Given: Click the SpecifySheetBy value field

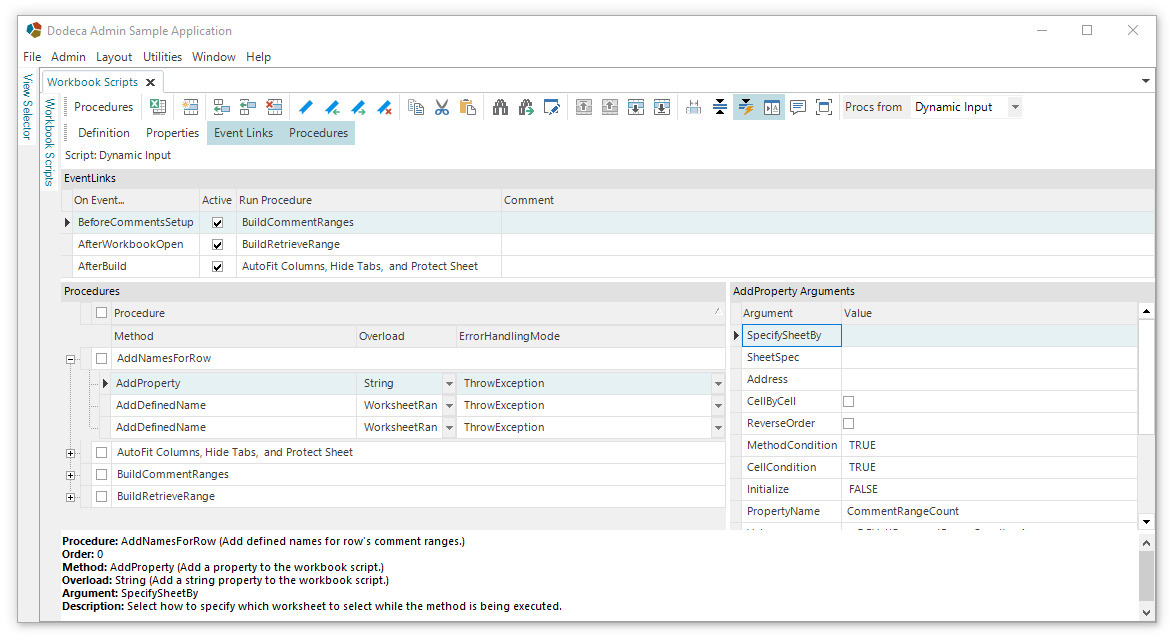Looking at the screenshot, I should click(989, 336).
